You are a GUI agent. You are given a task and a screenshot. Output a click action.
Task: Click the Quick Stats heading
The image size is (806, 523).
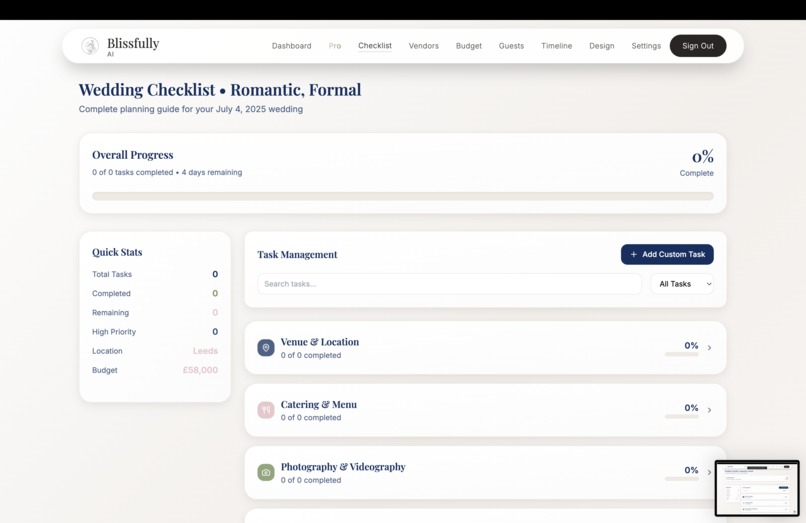(x=117, y=253)
